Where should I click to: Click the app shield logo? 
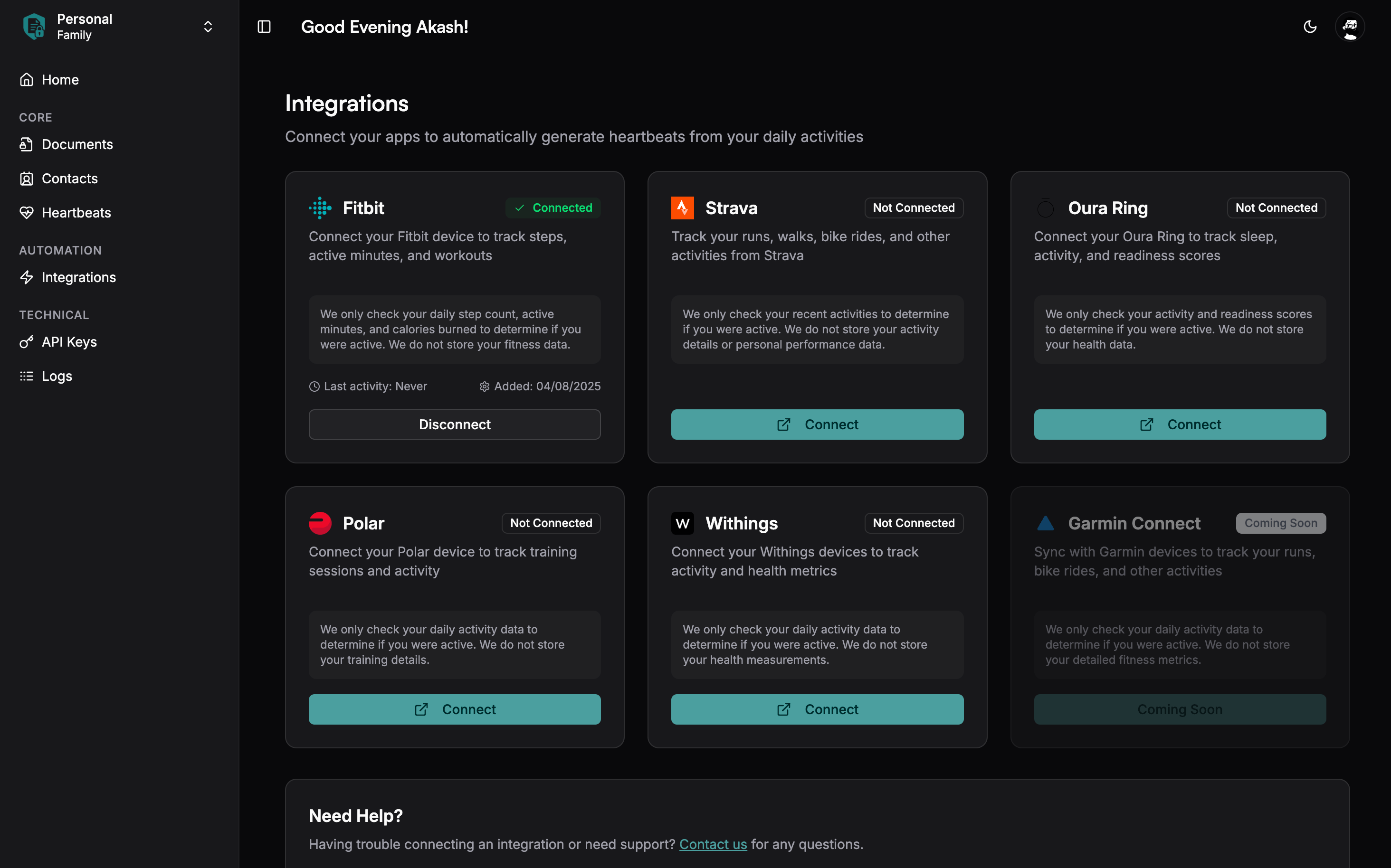(x=34, y=27)
